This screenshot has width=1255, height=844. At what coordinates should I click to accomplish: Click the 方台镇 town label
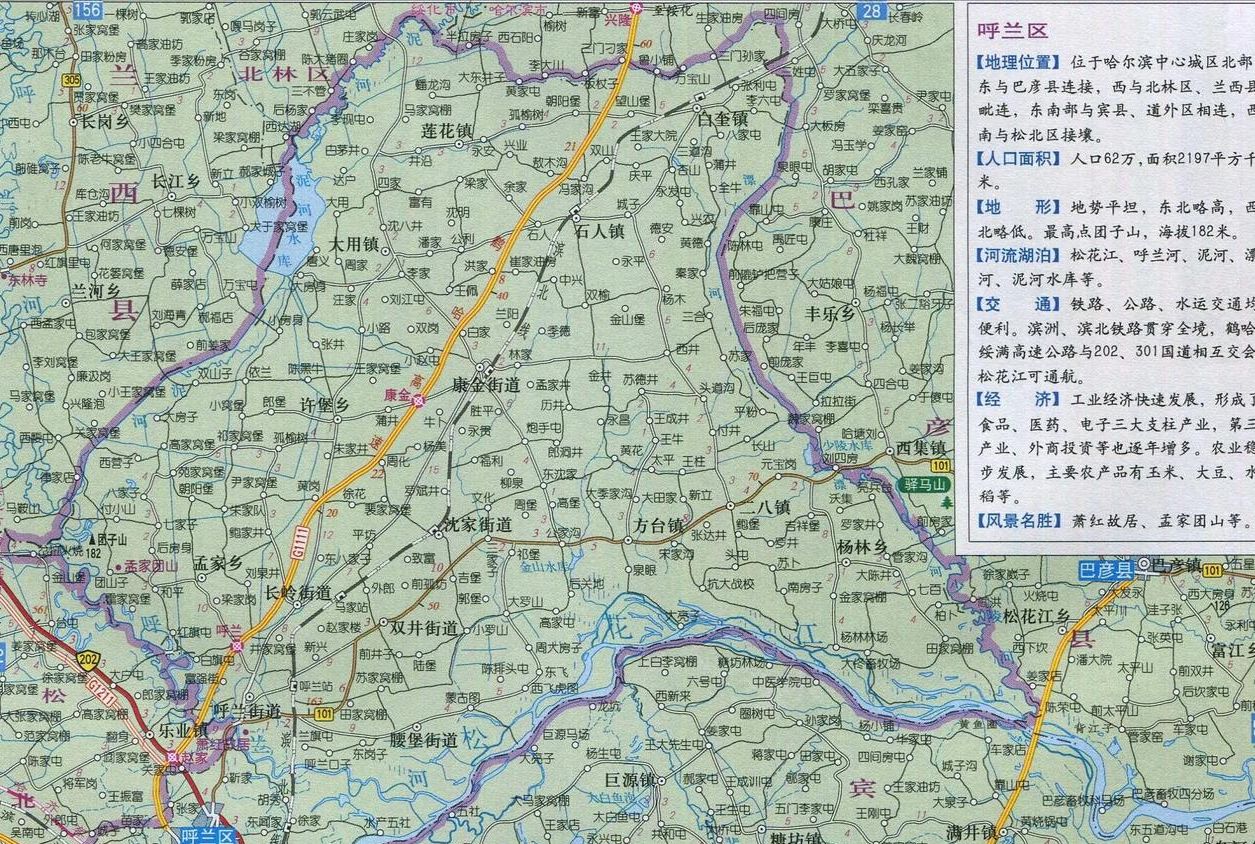658,525
